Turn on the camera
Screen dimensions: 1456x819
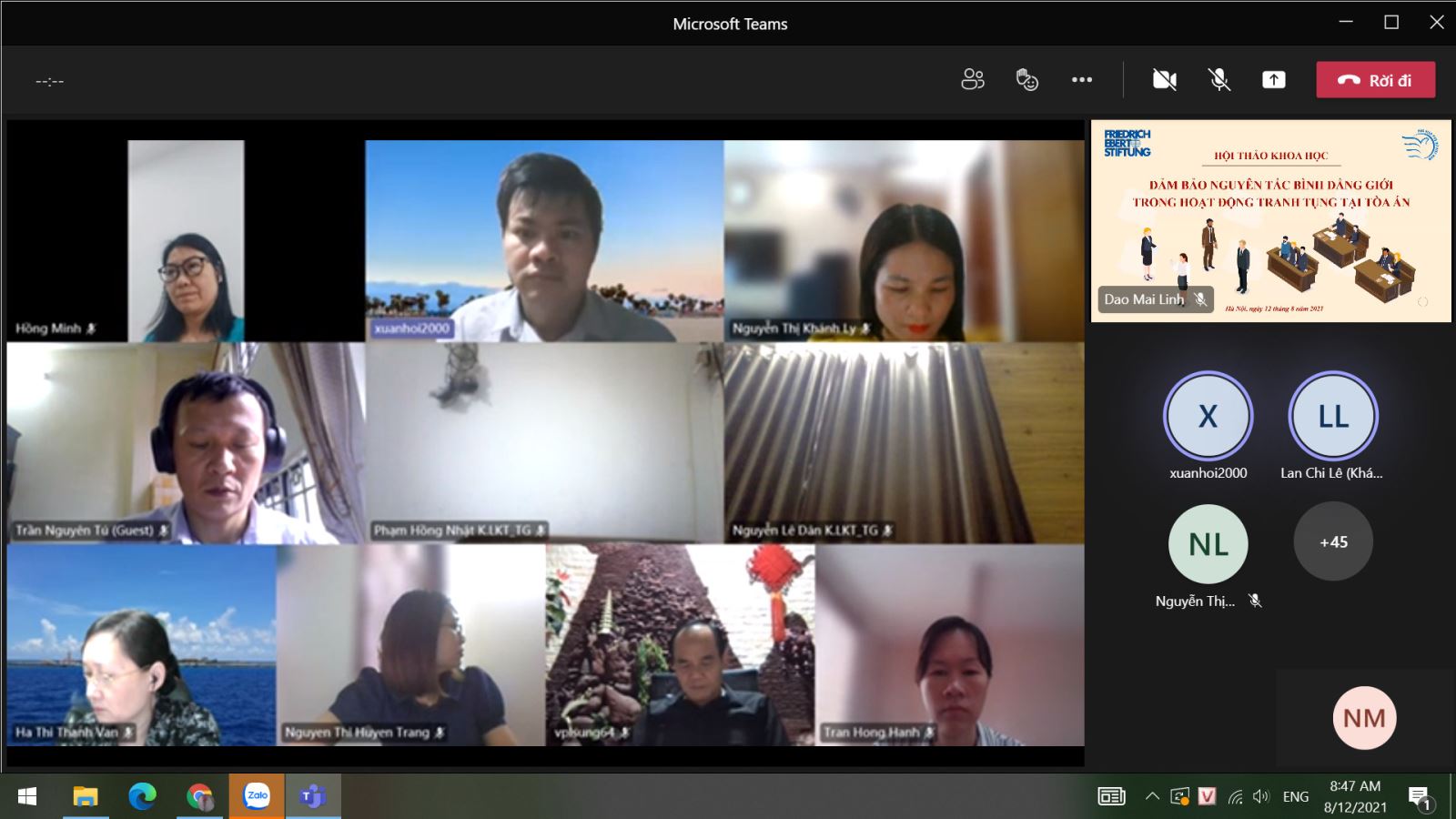coord(1164,80)
